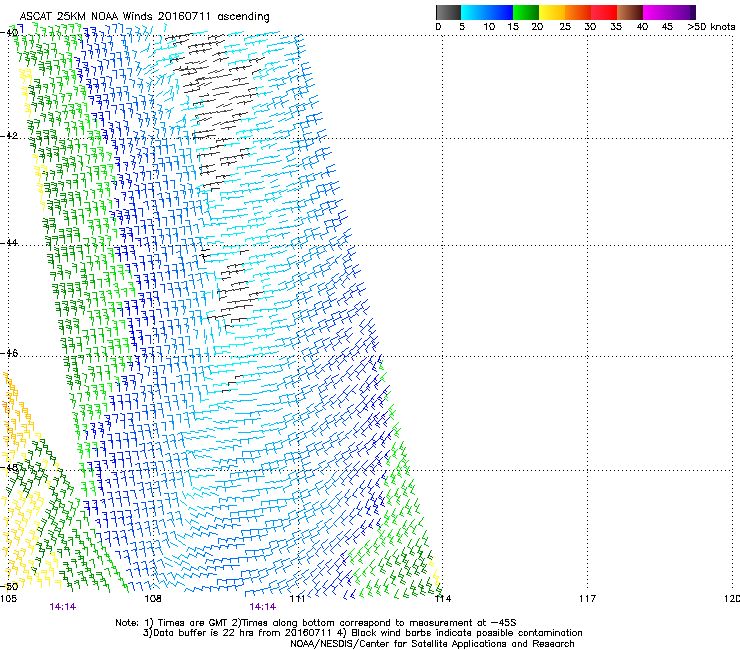Screen dimensions: 740x650
Task: Pick the dark blue legend color segment
Action: click(500, 12)
